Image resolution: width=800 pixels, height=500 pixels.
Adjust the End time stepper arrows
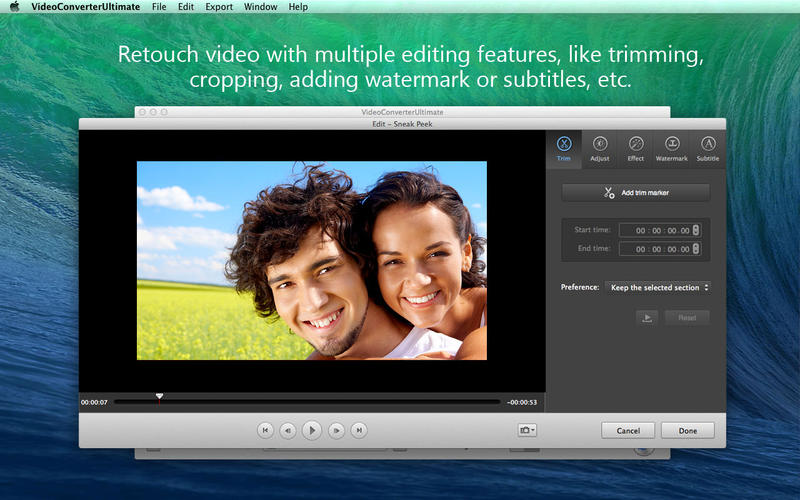[x=696, y=249]
